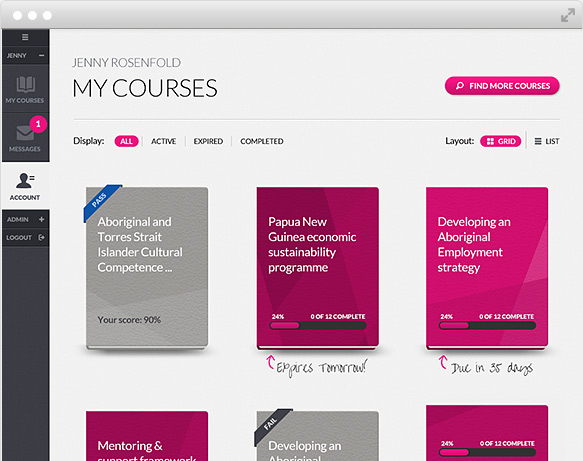Click the fullscreen expand arrows icon
583x461 pixels.
[568, 15]
